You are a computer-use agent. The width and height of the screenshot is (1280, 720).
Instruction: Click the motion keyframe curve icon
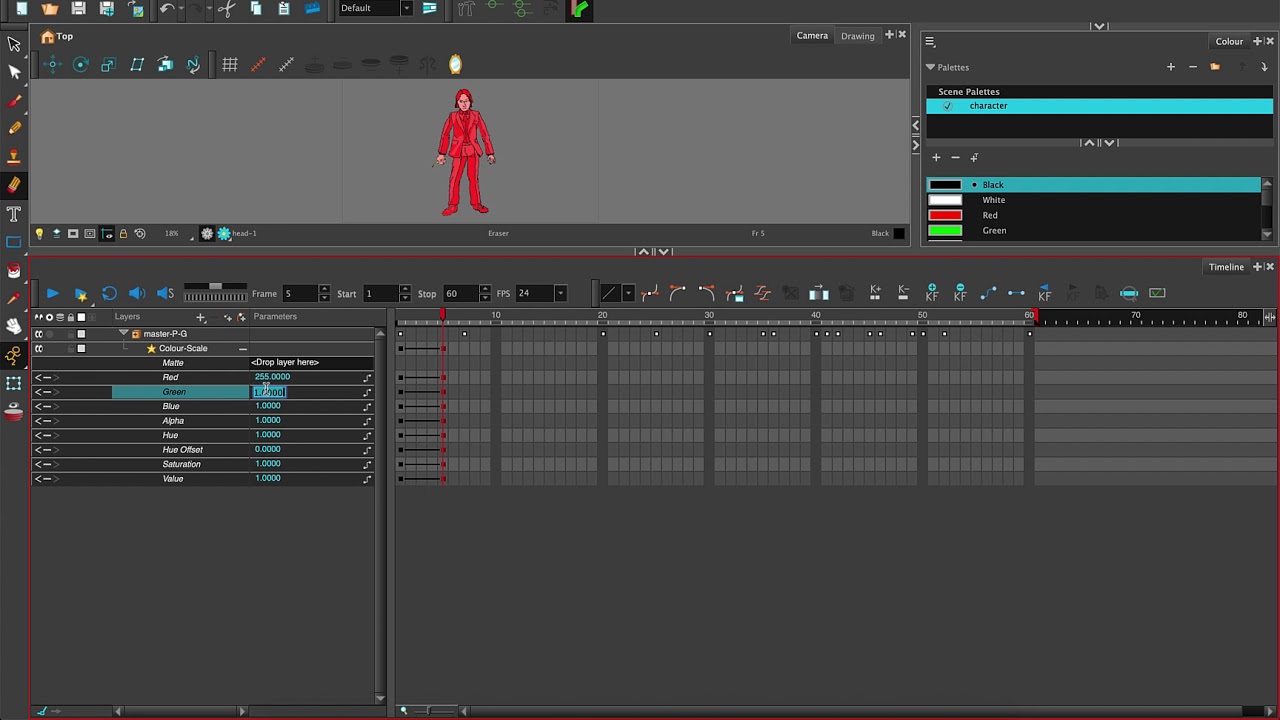(x=988, y=293)
